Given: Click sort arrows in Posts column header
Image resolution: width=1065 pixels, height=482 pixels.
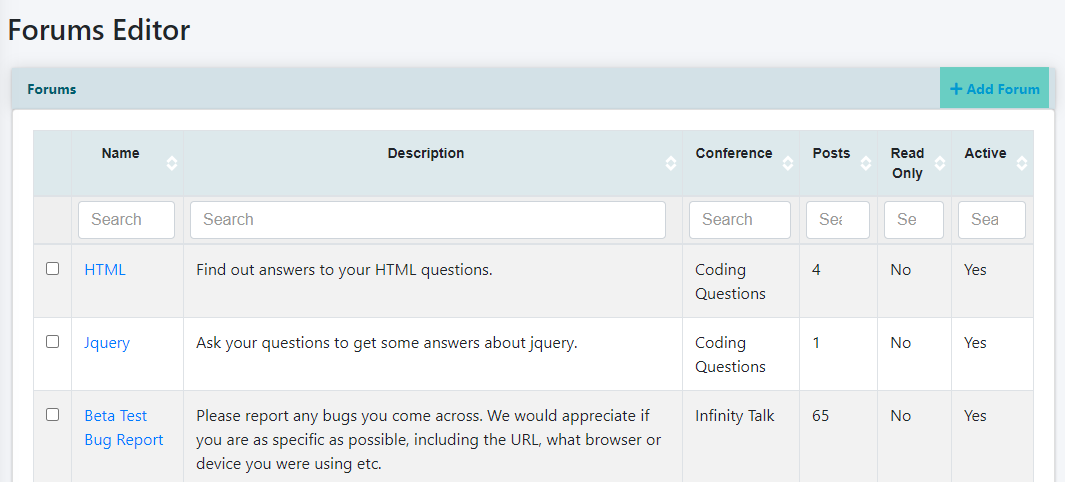Looking at the screenshot, I should coord(866,163).
